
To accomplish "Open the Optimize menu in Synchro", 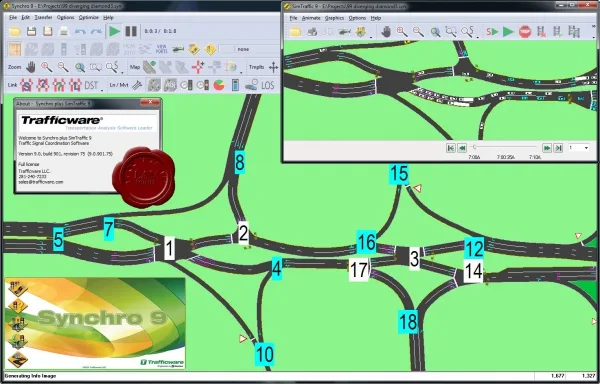I will click(88, 18).
